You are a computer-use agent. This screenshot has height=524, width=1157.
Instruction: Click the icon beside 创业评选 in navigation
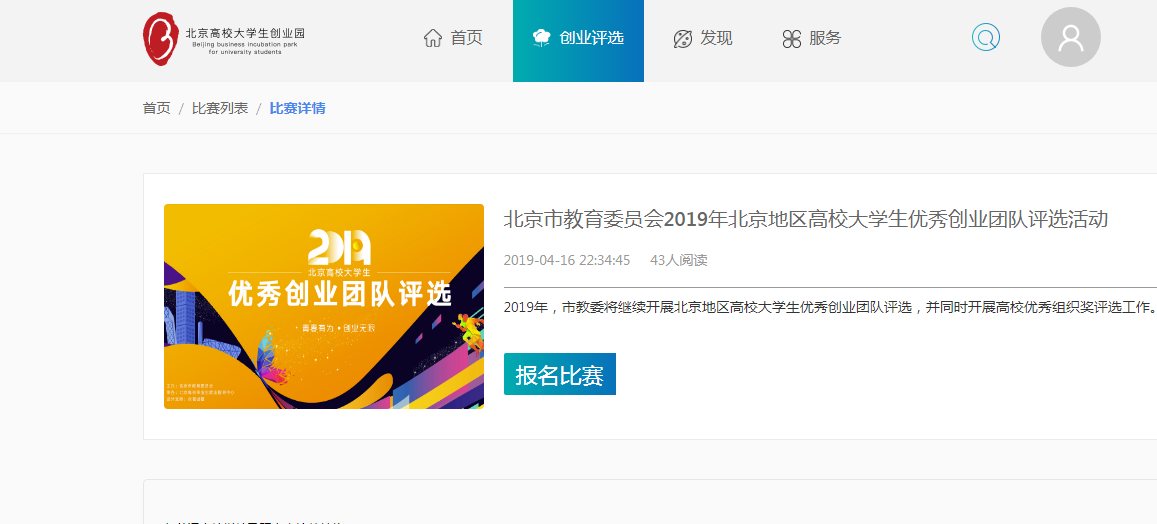542,39
